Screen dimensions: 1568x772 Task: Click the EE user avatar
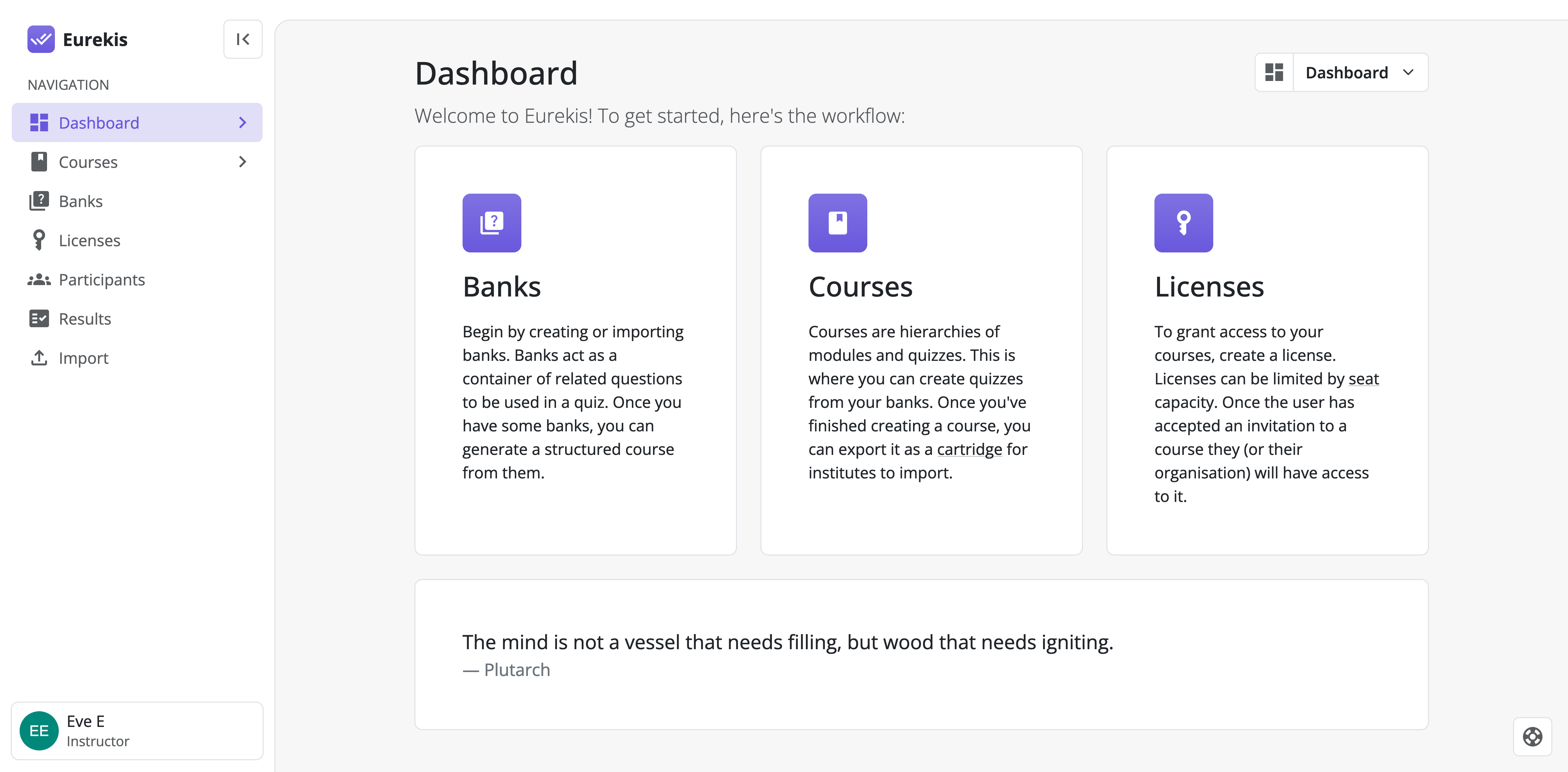coord(39,731)
